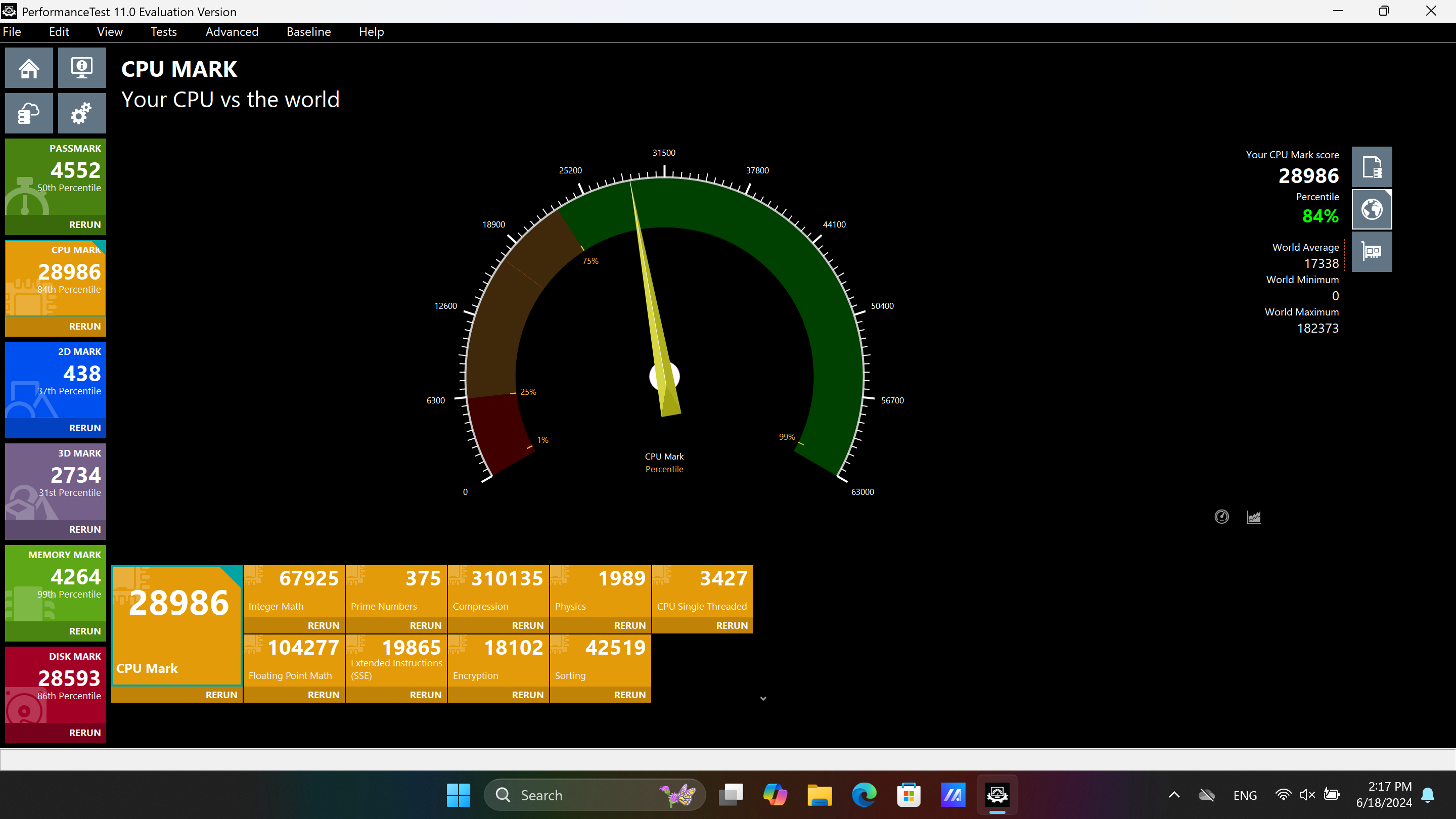Image resolution: width=1456 pixels, height=819 pixels.
Task: Rerun the Floating Point Math test
Action: (324, 695)
